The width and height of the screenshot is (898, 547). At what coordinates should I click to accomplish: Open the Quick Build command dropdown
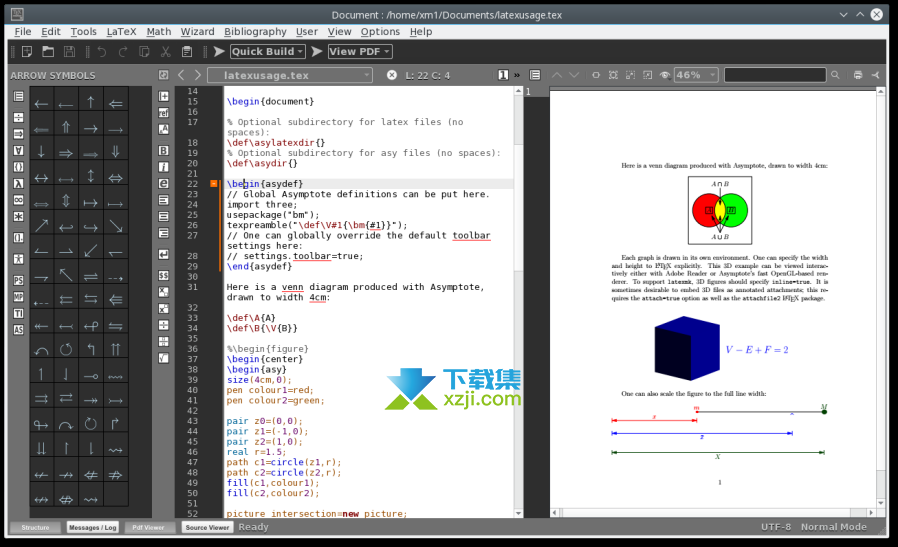267,52
